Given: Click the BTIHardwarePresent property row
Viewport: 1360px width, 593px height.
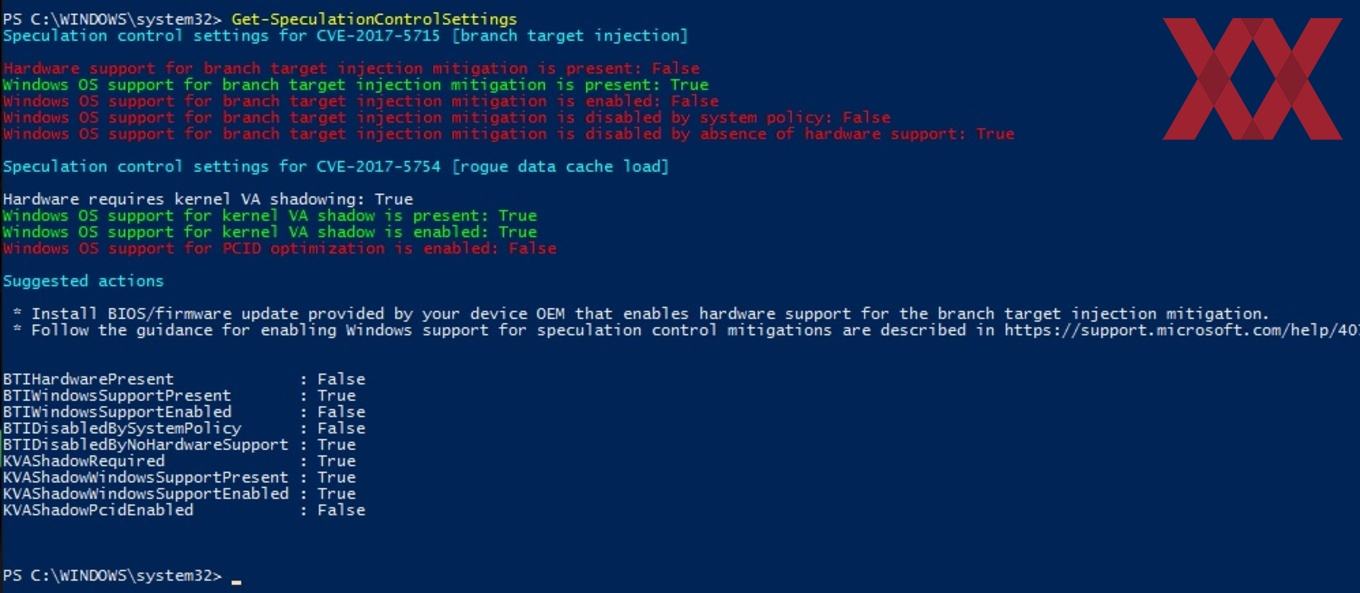Looking at the screenshot, I should 184,379.
